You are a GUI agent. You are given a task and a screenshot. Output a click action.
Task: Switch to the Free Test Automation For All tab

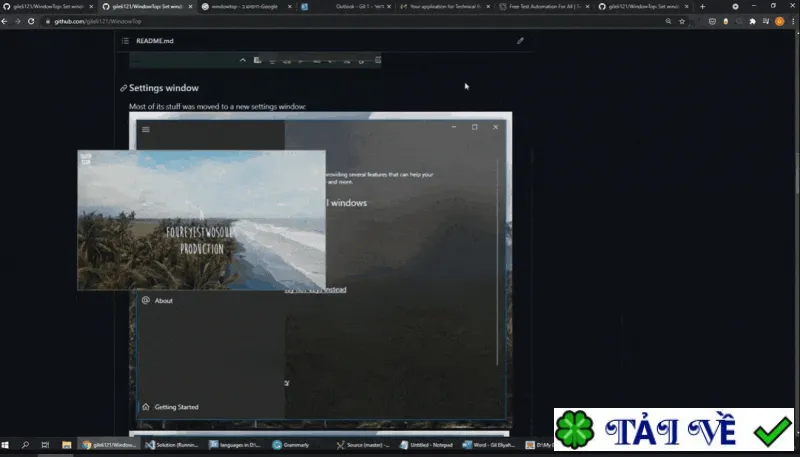[544, 7]
